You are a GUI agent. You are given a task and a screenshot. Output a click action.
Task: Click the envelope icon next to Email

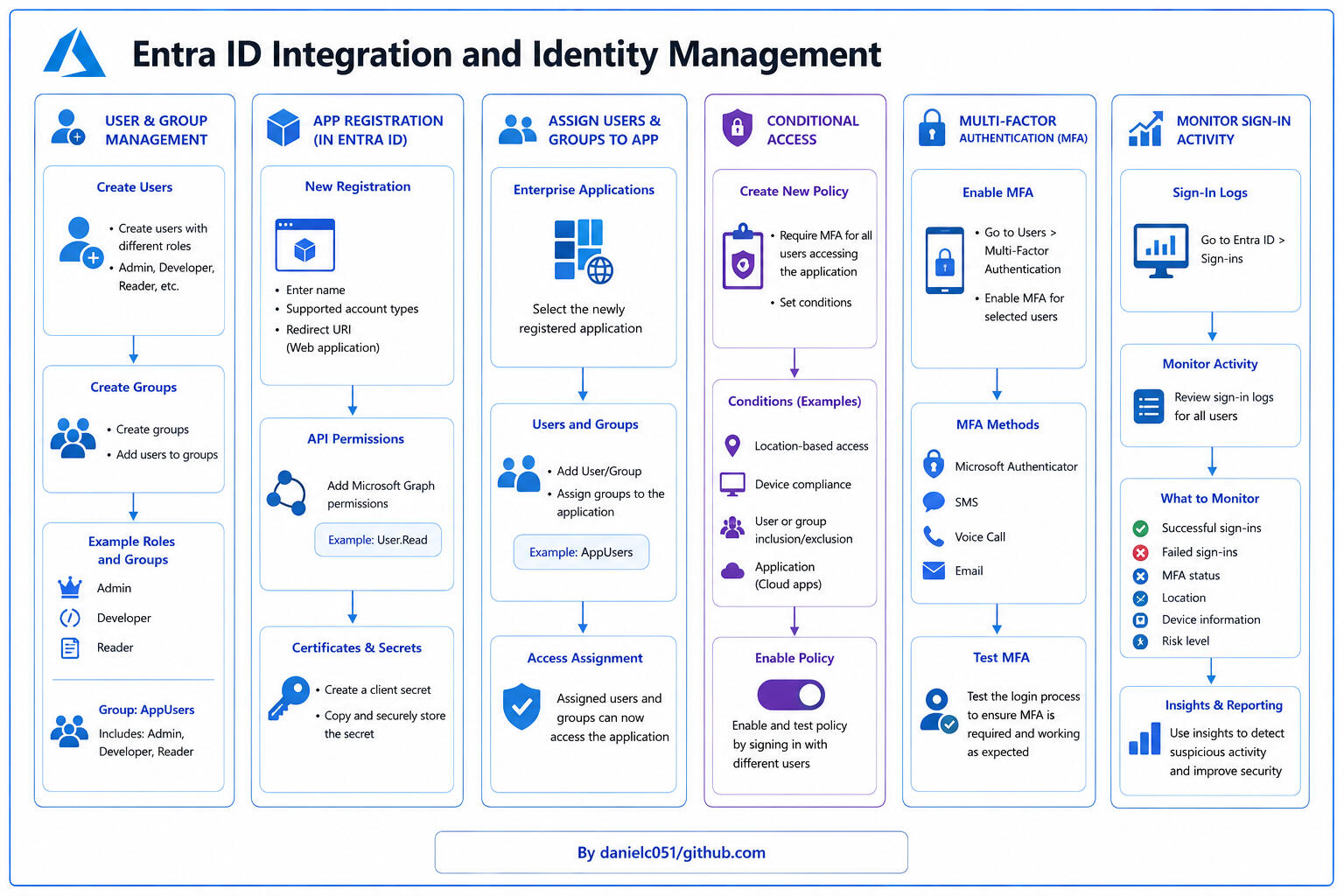click(x=934, y=570)
